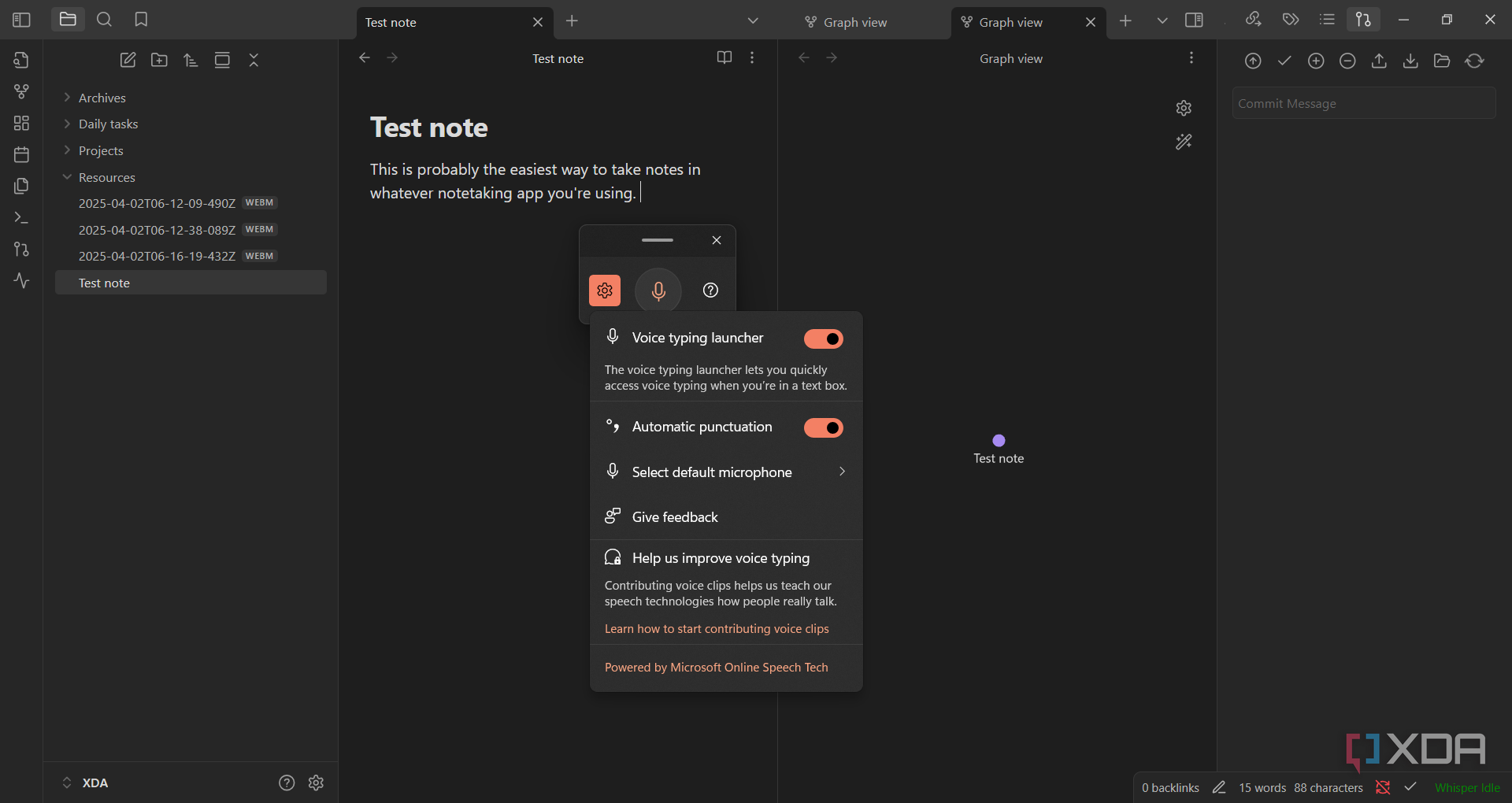
Task: Click the Git push upload icon
Action: click(x=1379, y=61)
